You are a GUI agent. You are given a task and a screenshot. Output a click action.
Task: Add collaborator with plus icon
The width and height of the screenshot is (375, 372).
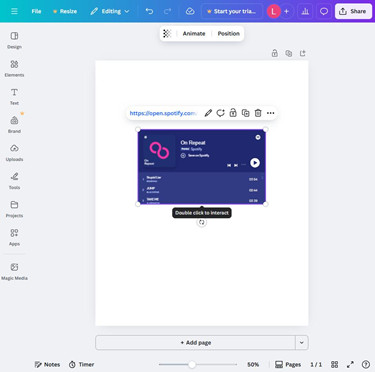(286, 11)
